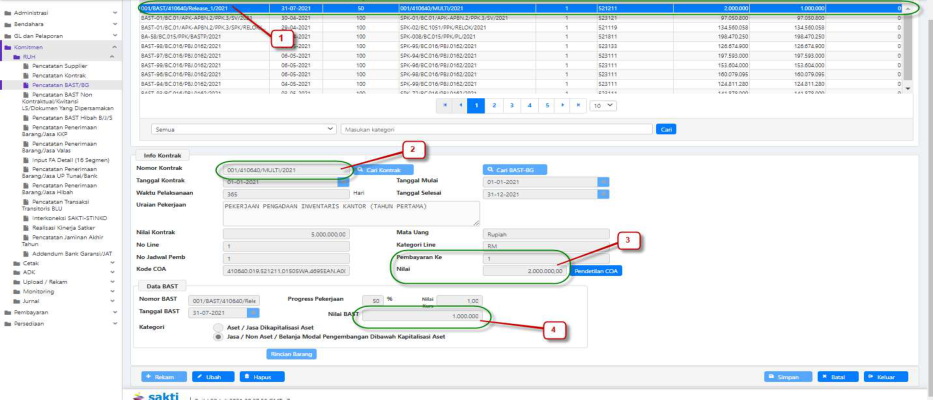Go to page 3 of the table
The width and height of the screenshot is (933, 400).
pos(511,104)
